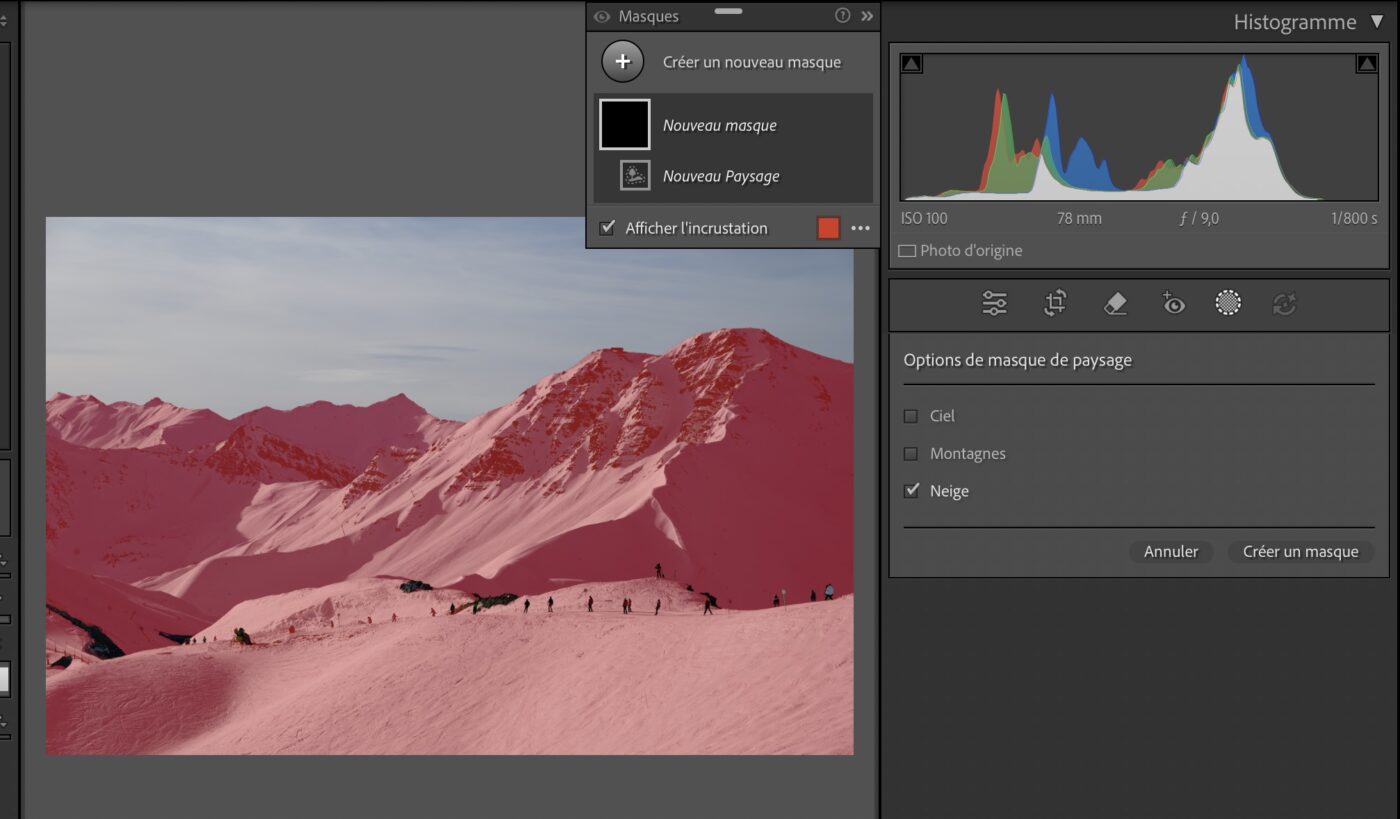Click the Edit sliders tool icon

[994, 304]
